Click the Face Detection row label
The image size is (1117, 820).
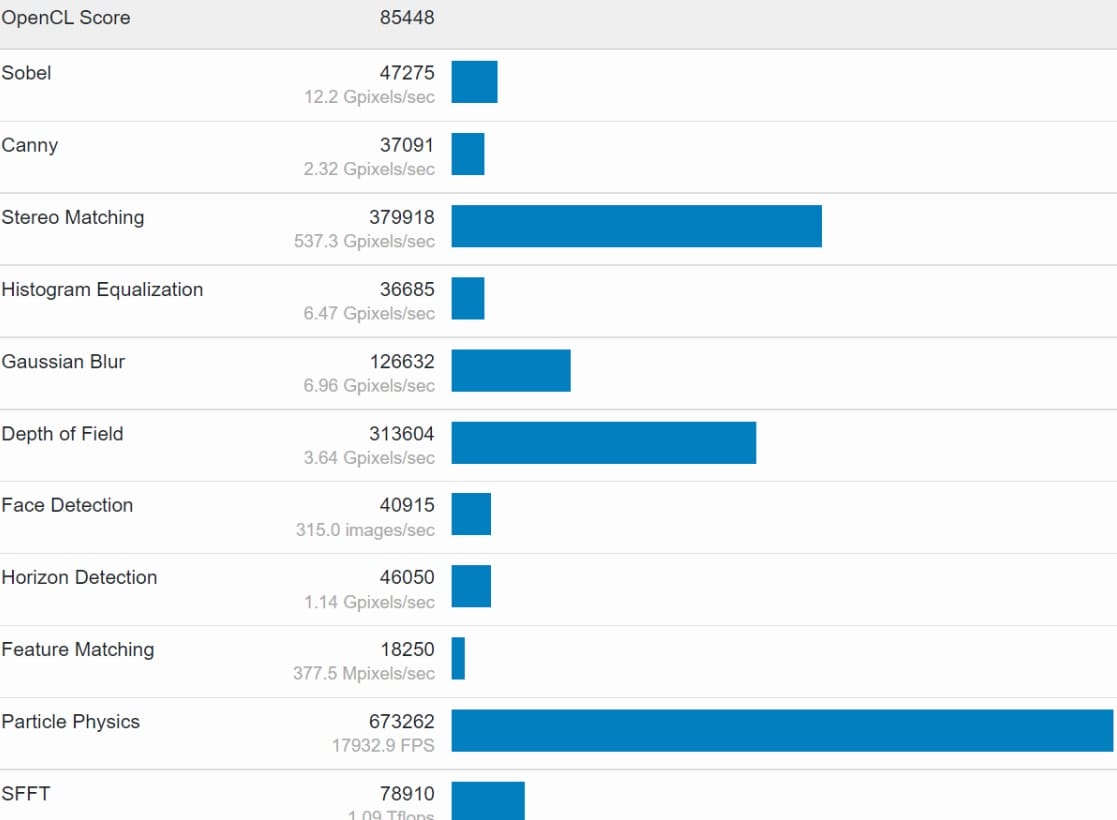coord(67,505)
